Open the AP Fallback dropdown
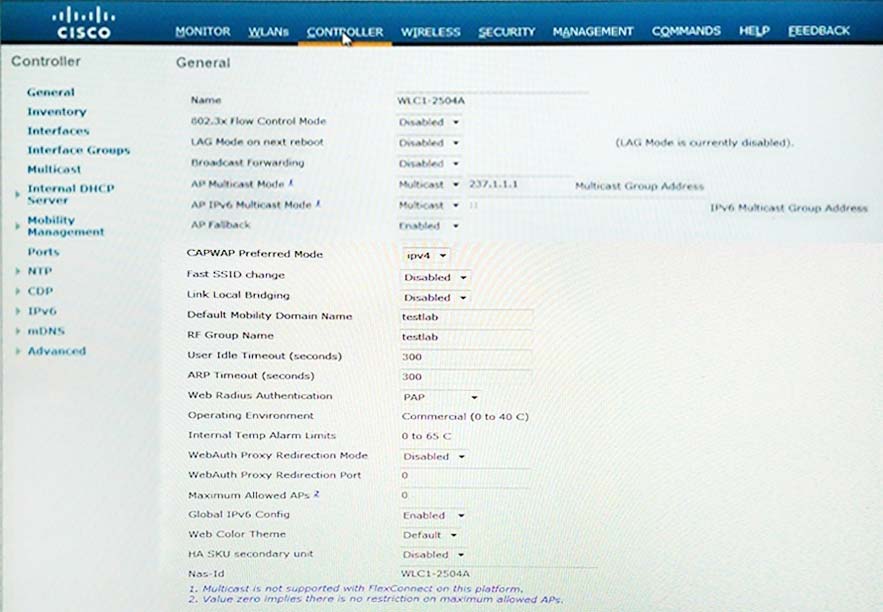883x612 pixels. (429, 226)
